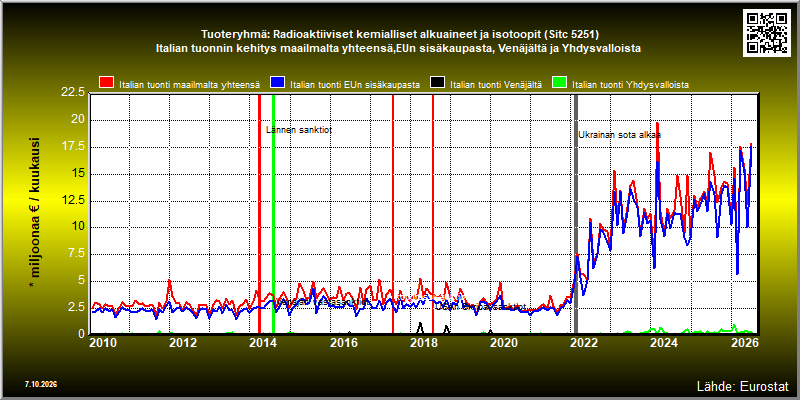
Task: Click the green vertical sanctions marker line
Action: (x=273, y=214)
